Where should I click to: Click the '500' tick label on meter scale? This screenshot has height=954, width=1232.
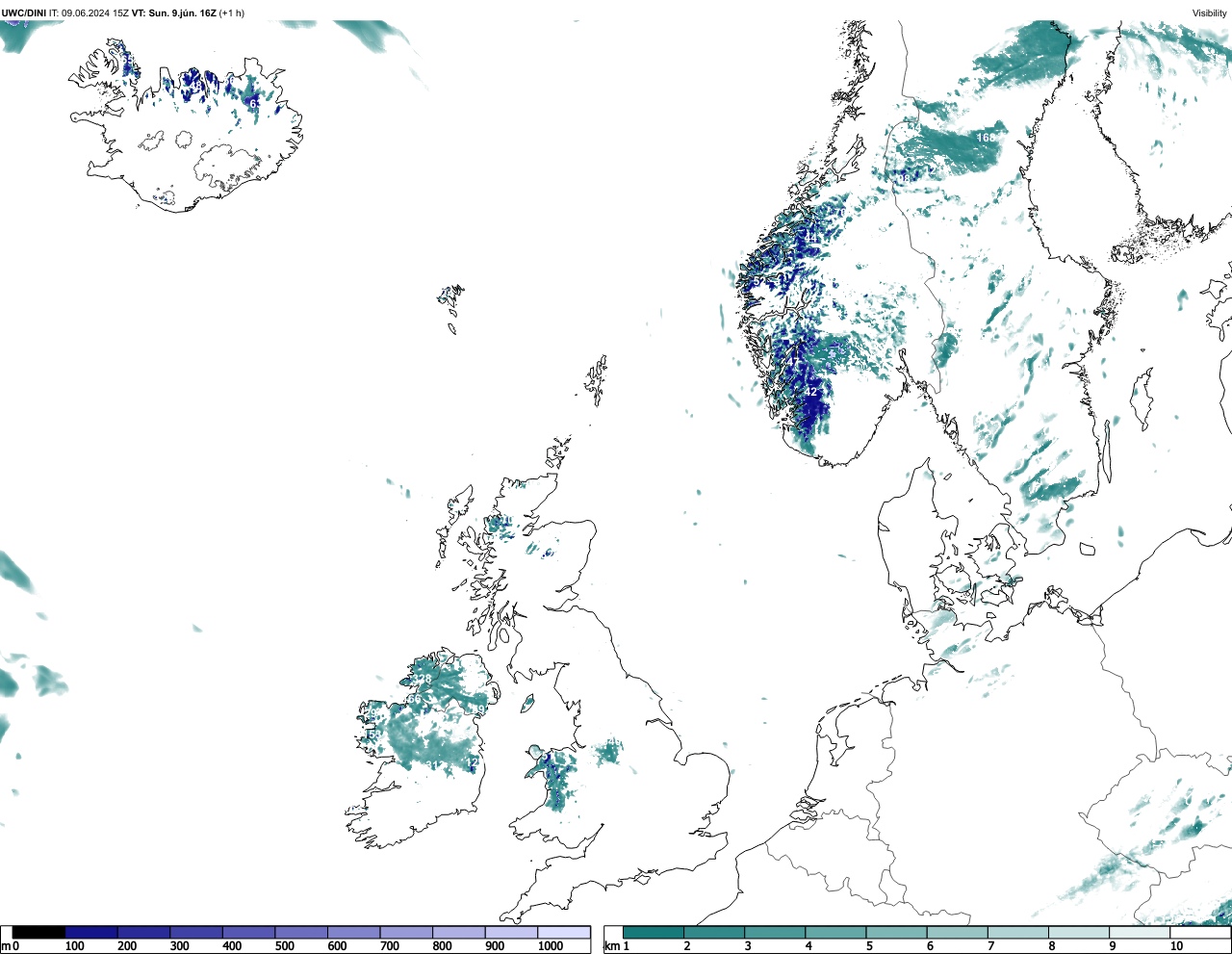tap(284, 946)
